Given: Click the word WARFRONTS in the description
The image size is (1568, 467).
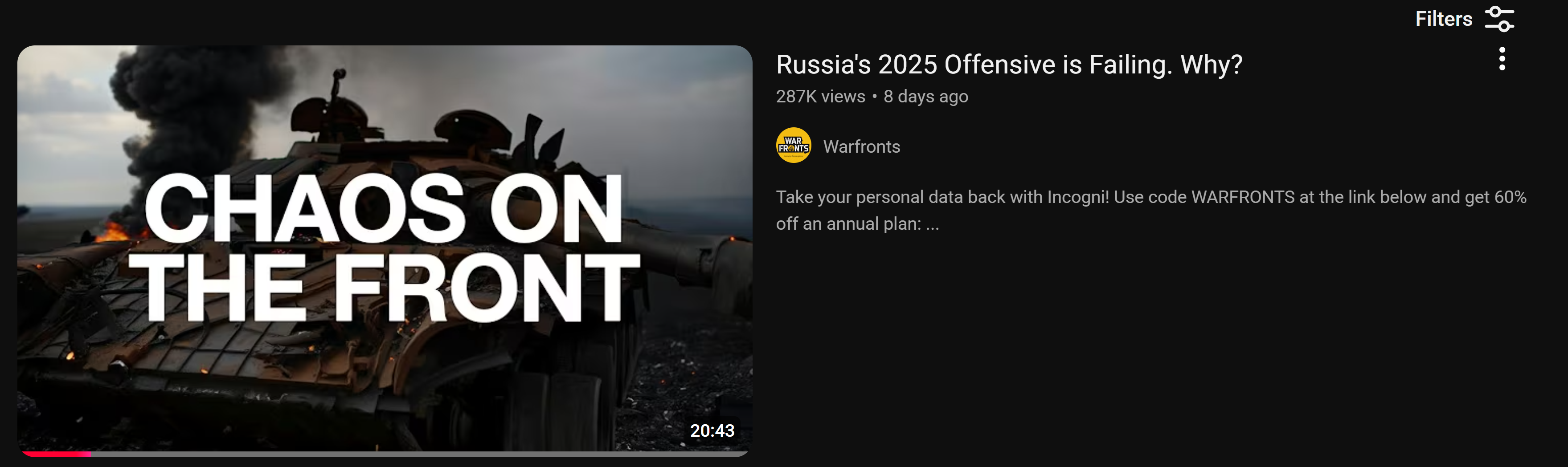Looking at the screenshot, I should point(1242,197).
